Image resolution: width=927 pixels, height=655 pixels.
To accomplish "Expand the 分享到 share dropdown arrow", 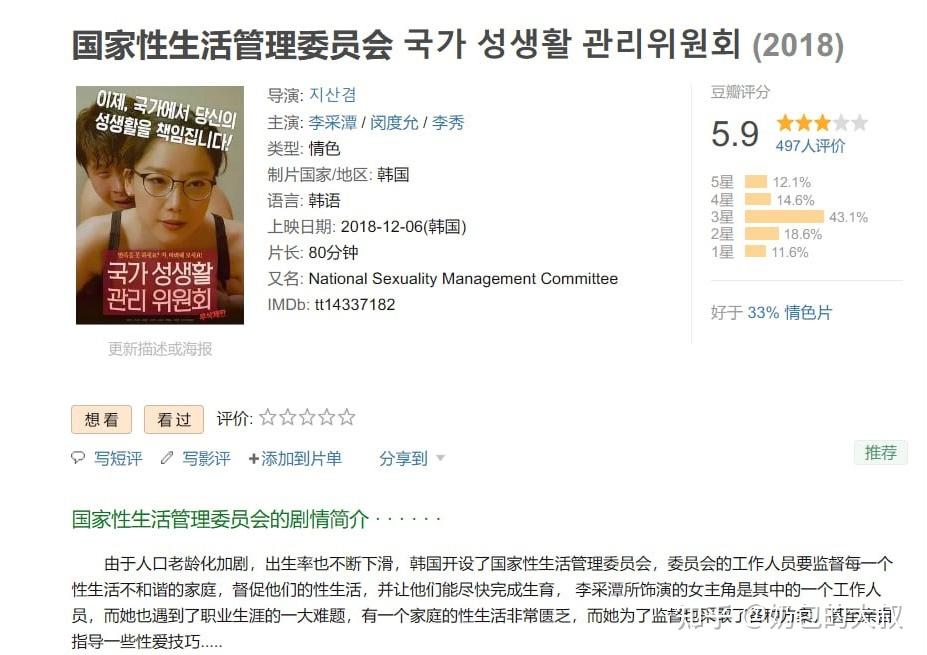I will tap(440, 458).
